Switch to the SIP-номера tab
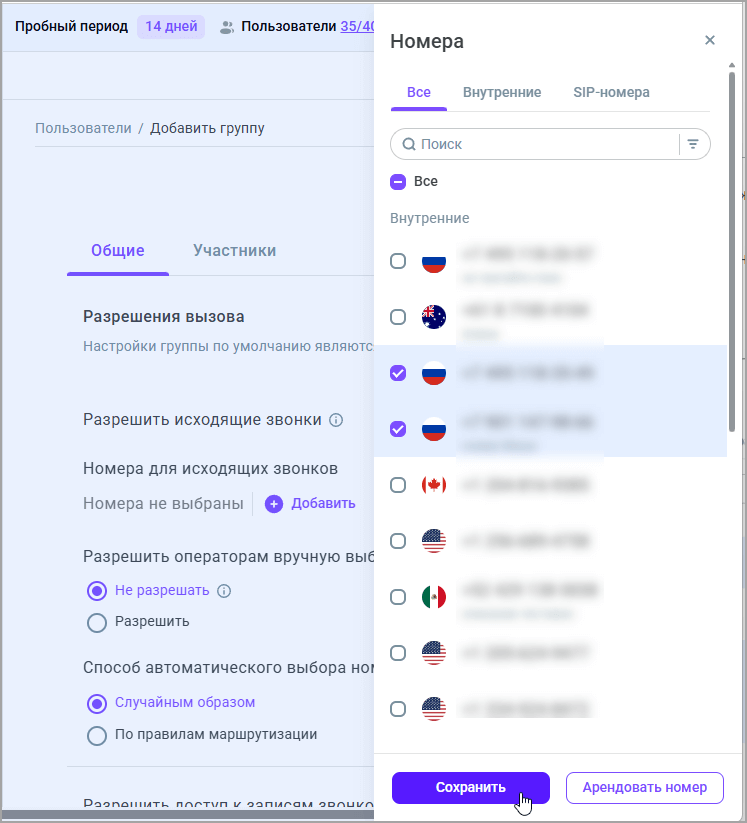 click(611, 91)
